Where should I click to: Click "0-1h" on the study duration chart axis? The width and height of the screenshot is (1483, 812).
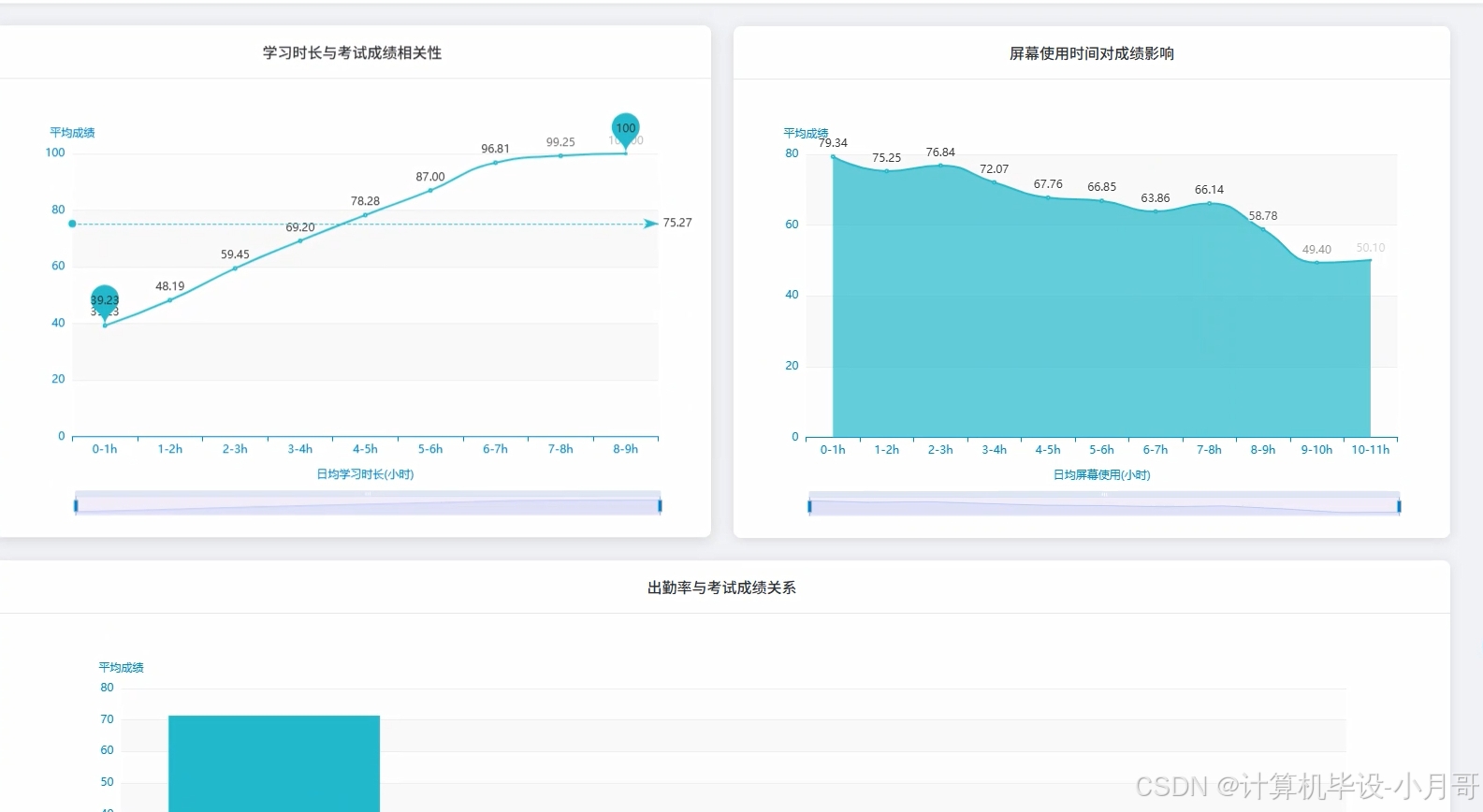click(x=105, y=449)
